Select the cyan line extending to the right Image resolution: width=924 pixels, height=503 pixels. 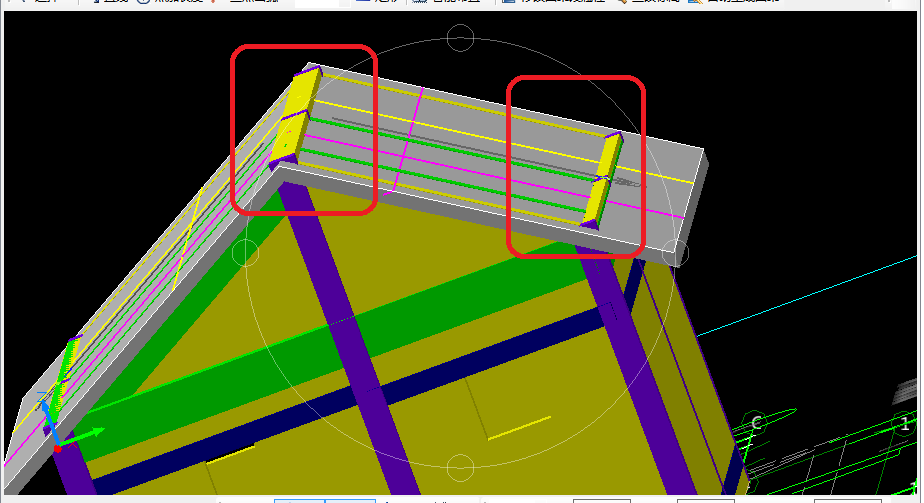(x=807, y=296)
